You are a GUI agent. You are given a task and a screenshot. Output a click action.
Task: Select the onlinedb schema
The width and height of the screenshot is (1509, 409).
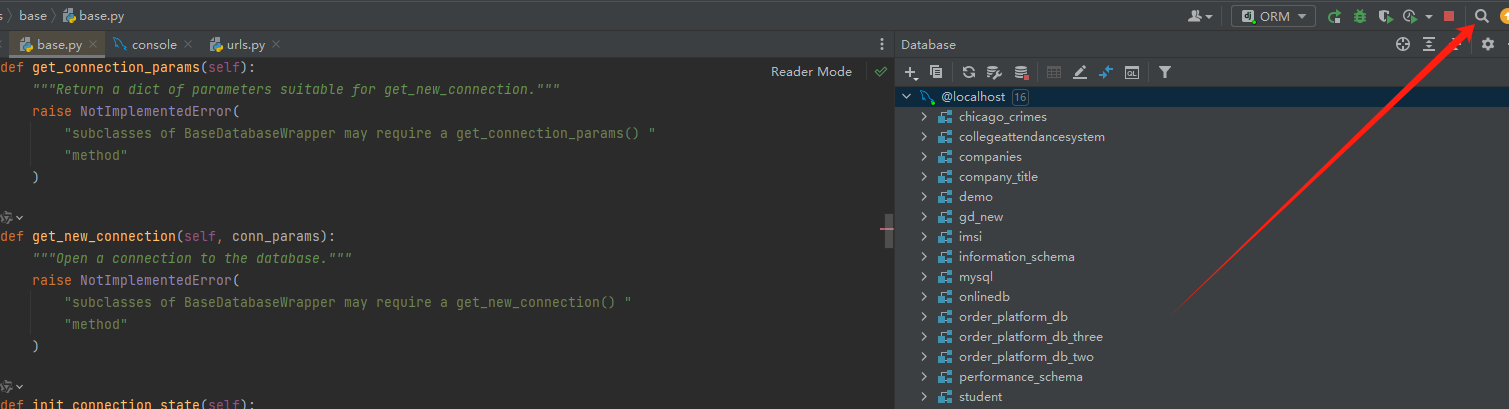coord(984,297)
